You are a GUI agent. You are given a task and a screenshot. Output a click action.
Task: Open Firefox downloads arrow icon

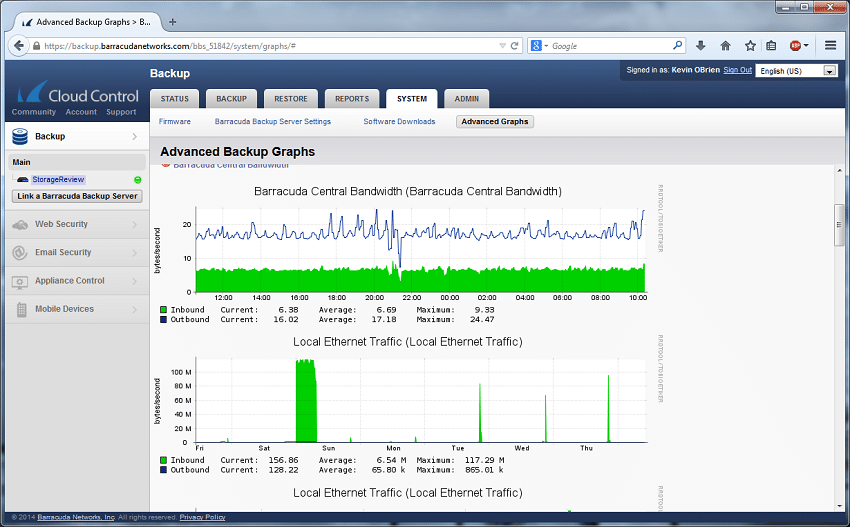point(700,46)
